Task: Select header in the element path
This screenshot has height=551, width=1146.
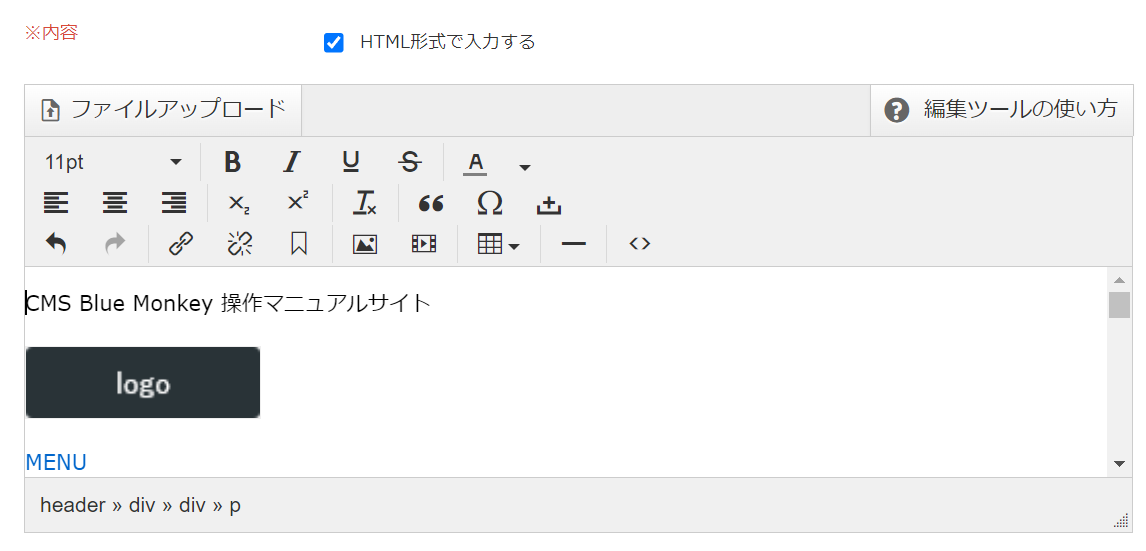Action: [x=73, y=505]
